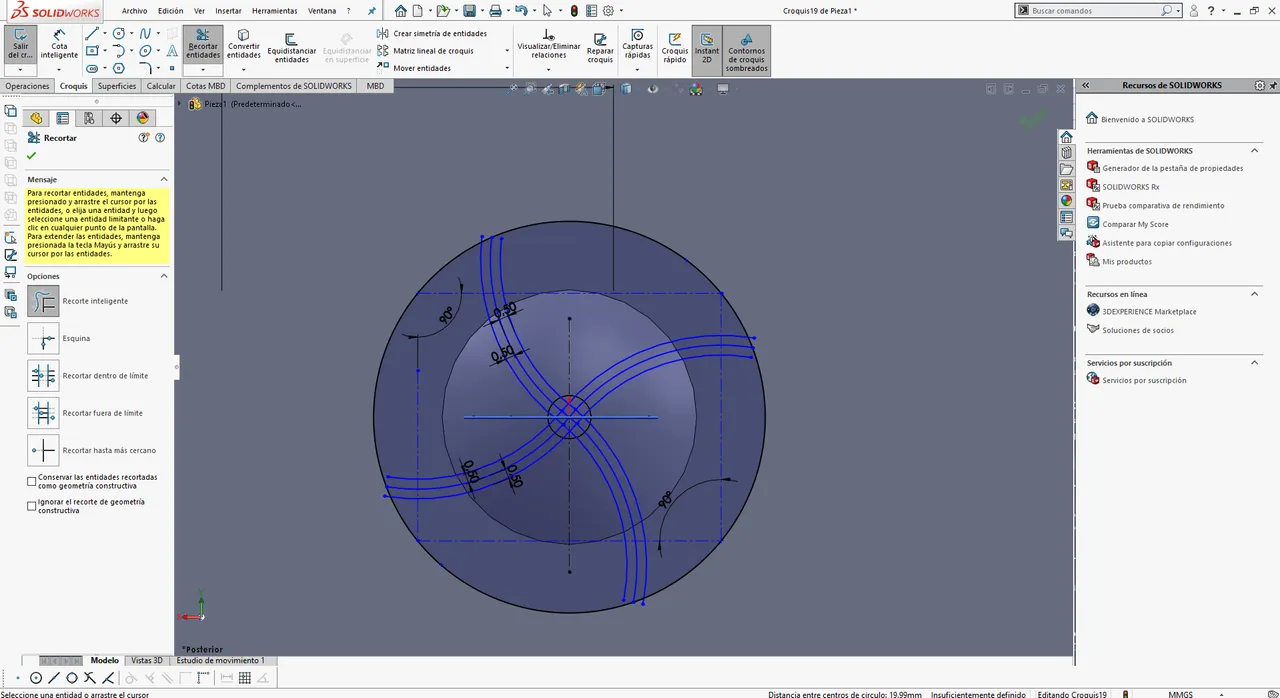Collapse Herramientas de SOLIDWORKS section
Screen dimensions: 1280x698
(x=1255, y=151)
